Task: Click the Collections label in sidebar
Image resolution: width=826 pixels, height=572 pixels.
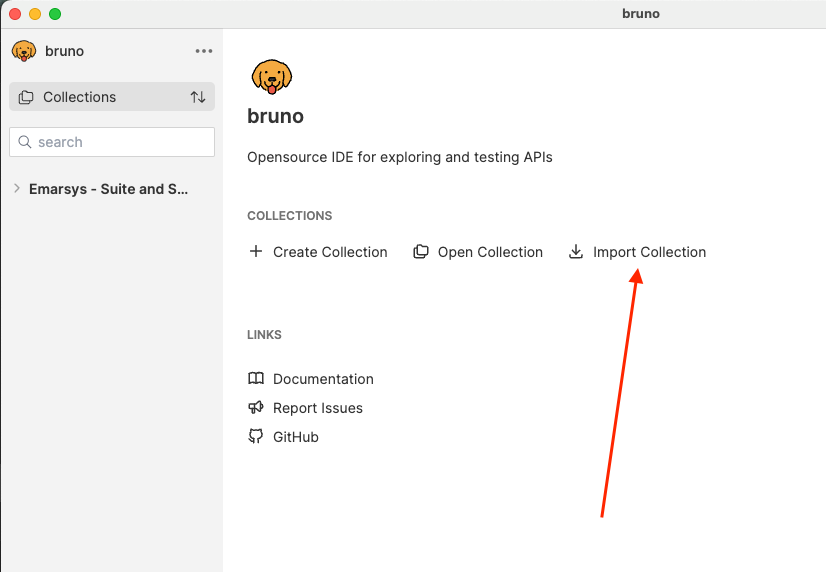Action: click(80, 97)
